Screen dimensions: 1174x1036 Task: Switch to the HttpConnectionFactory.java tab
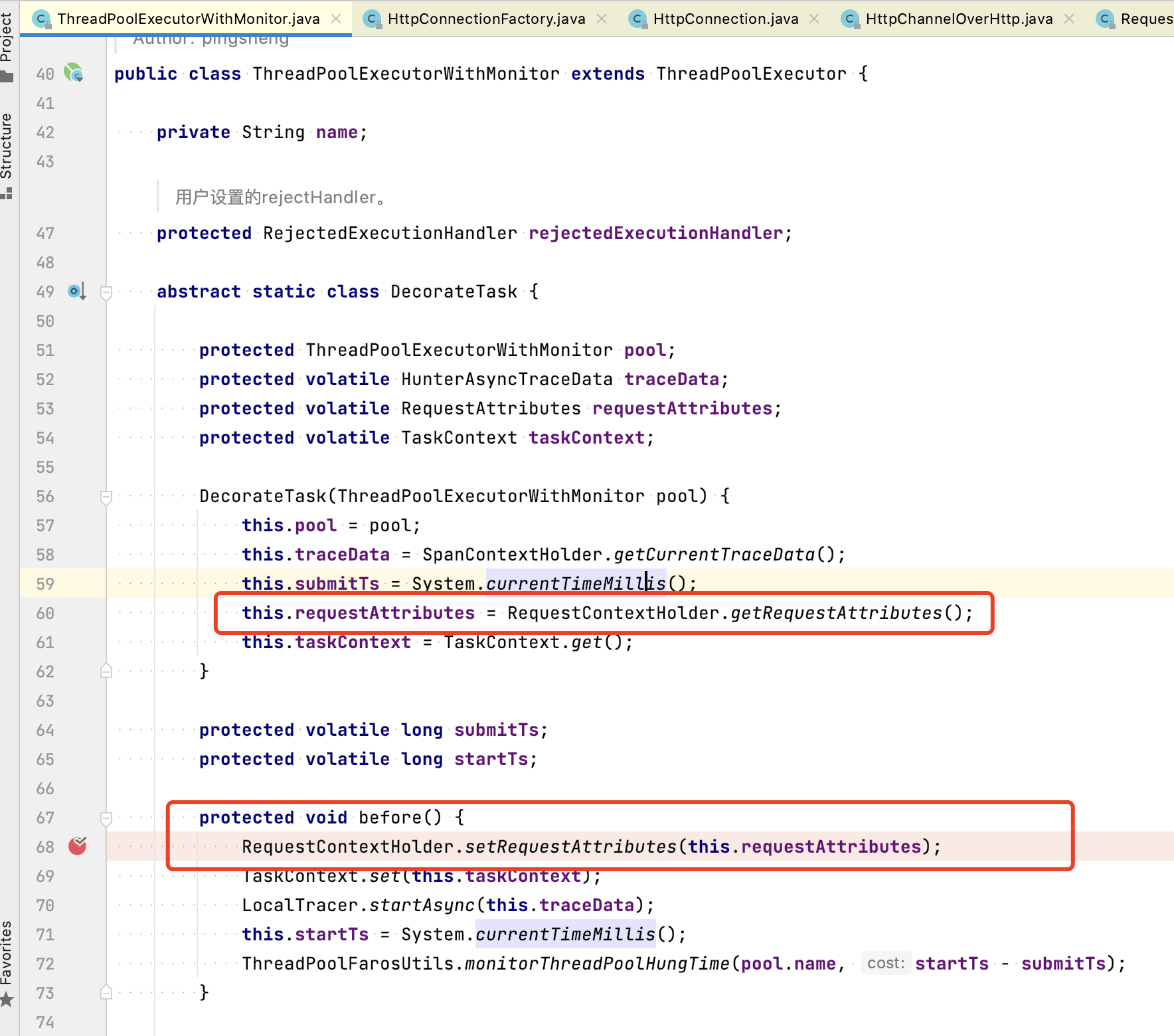[486, 19]
